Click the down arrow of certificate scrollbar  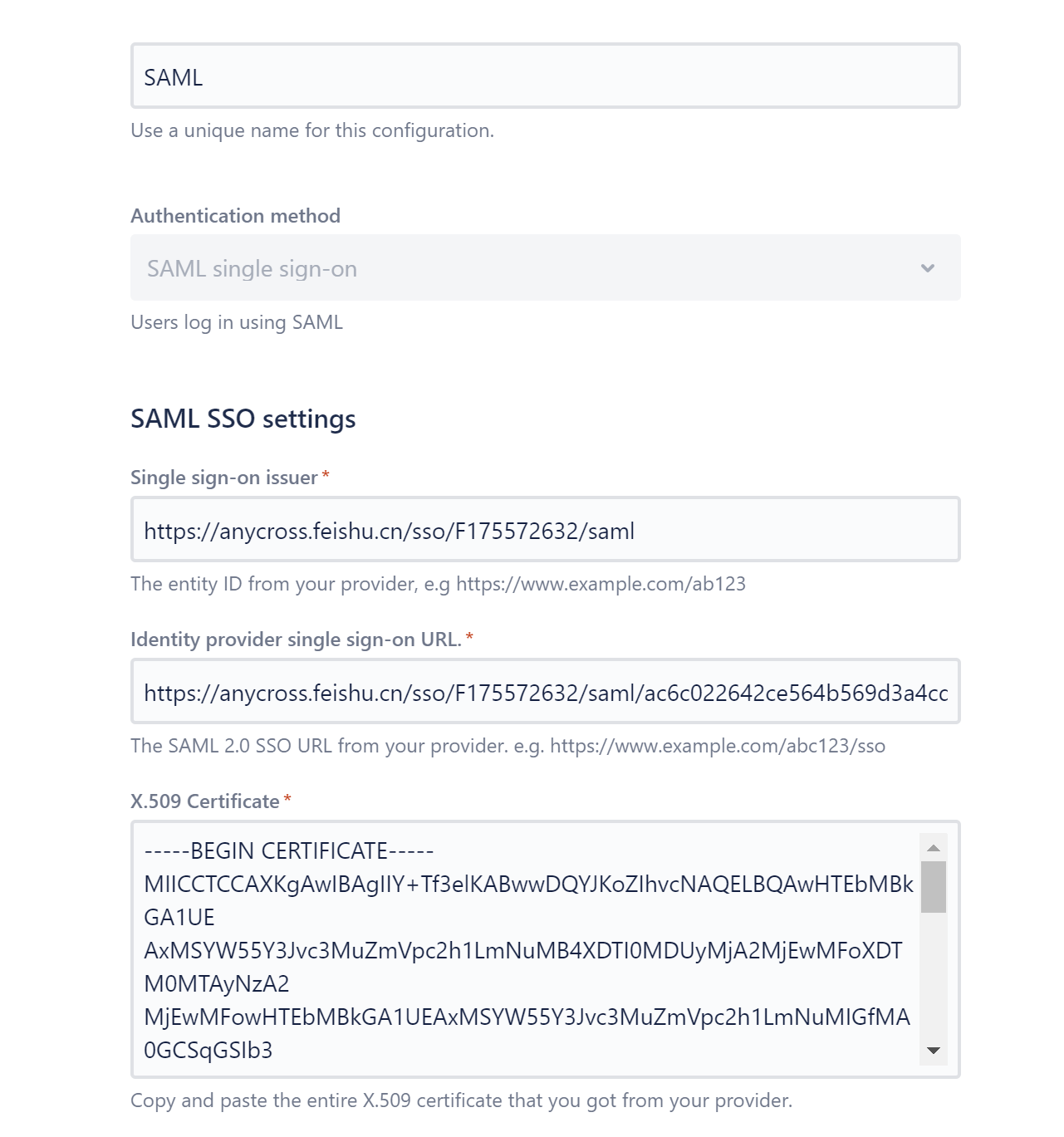click(x=934, y=1051)
